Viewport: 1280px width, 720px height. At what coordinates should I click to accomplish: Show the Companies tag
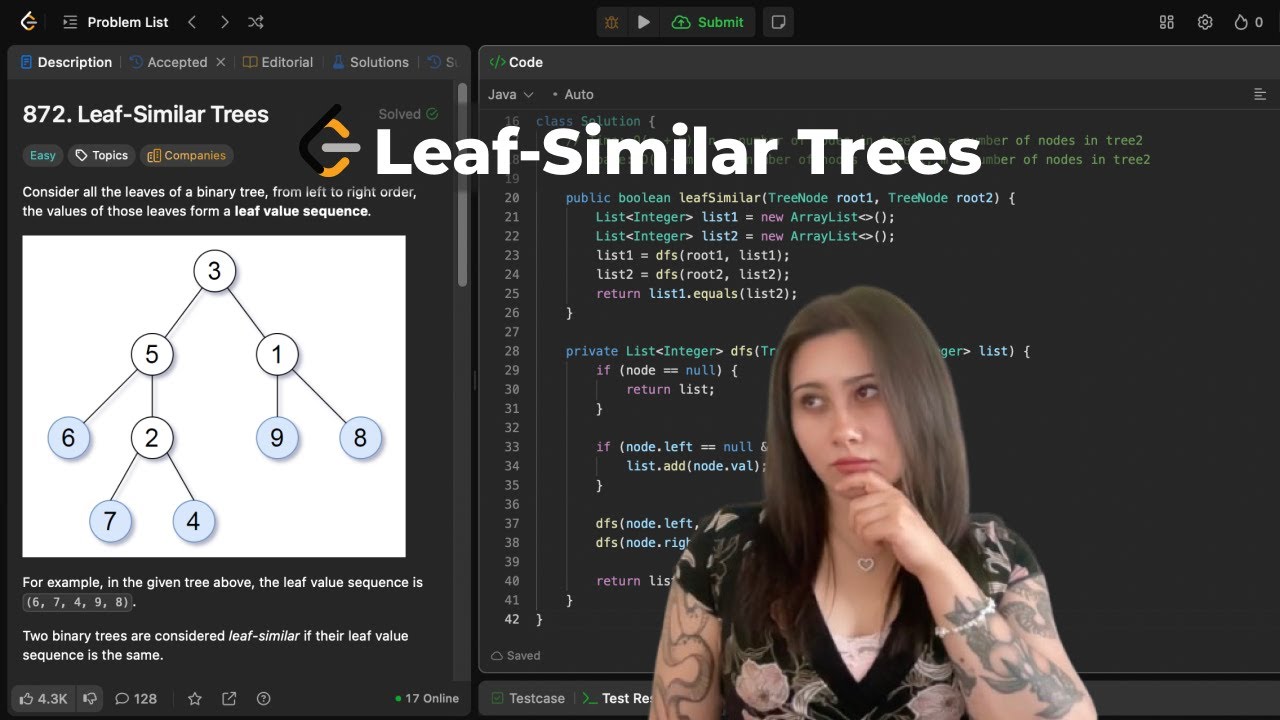[x=186, y=155]
